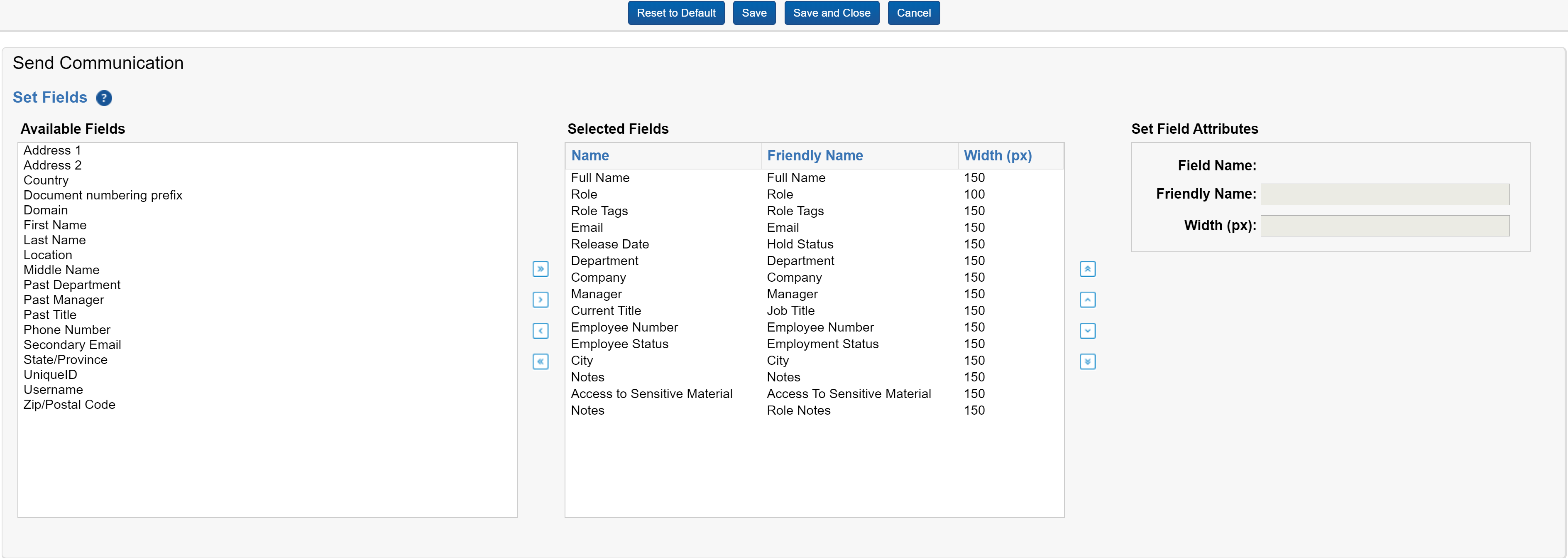
Task: Select the Employee Status selected row
Action: 815,344
